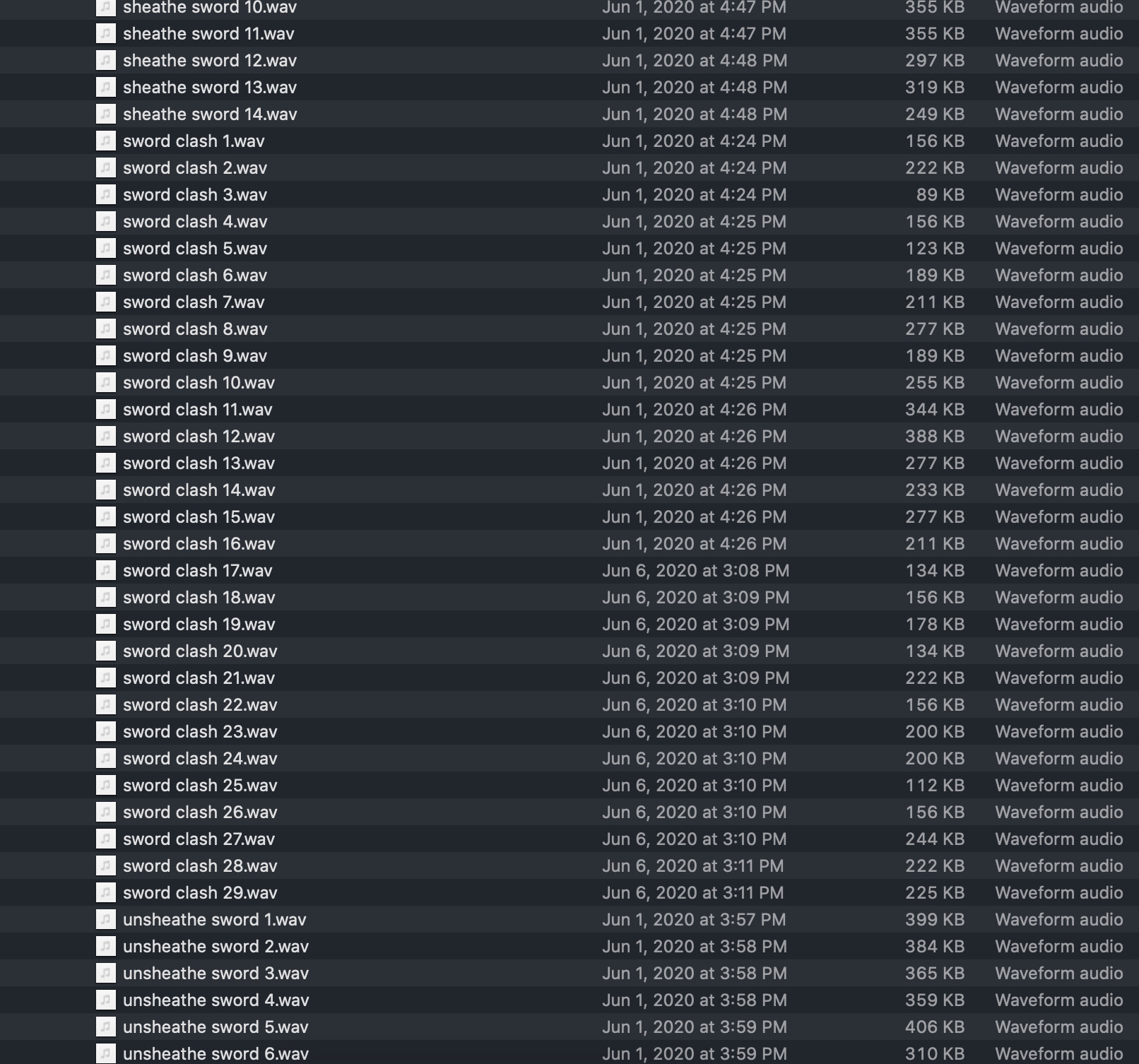This screenshot has width=1139, height=1064.
Task: Choose unsheathe sword 6.wav at the bottom
Action: tap(216, 1053)
